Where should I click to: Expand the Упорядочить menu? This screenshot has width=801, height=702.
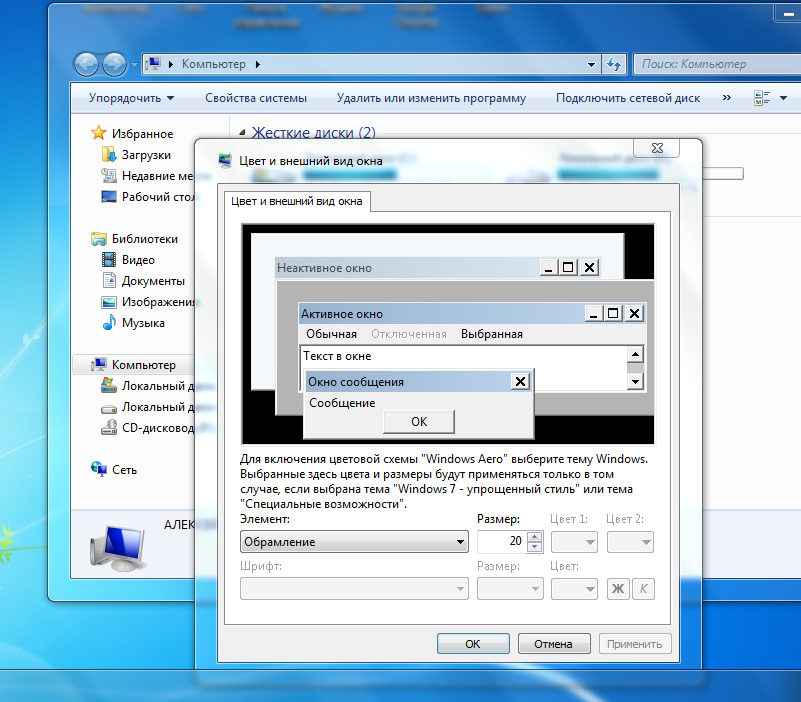pyautogui.click(x=131, y=98)
